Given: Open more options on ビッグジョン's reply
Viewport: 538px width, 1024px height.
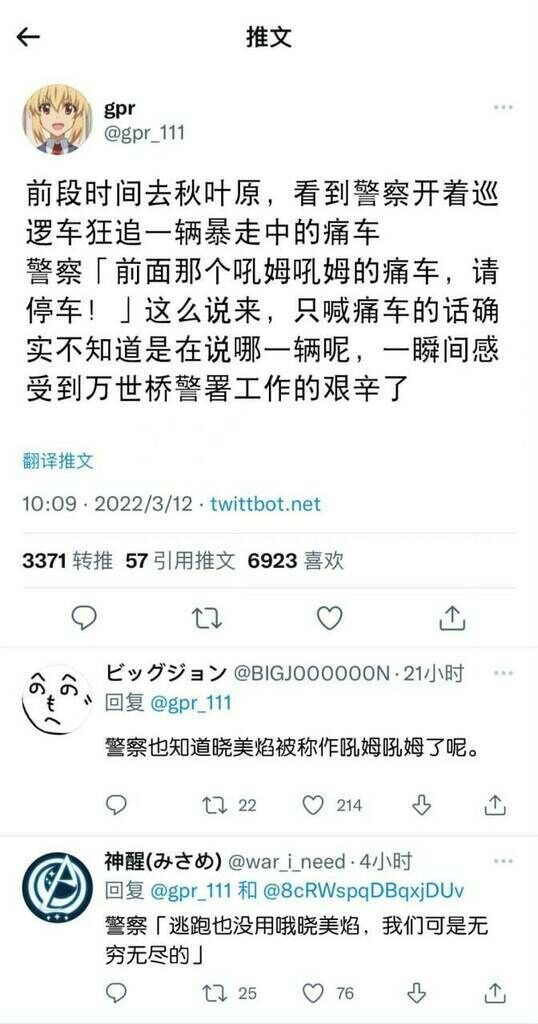Looking at the screenshot, I should [503, 673].
